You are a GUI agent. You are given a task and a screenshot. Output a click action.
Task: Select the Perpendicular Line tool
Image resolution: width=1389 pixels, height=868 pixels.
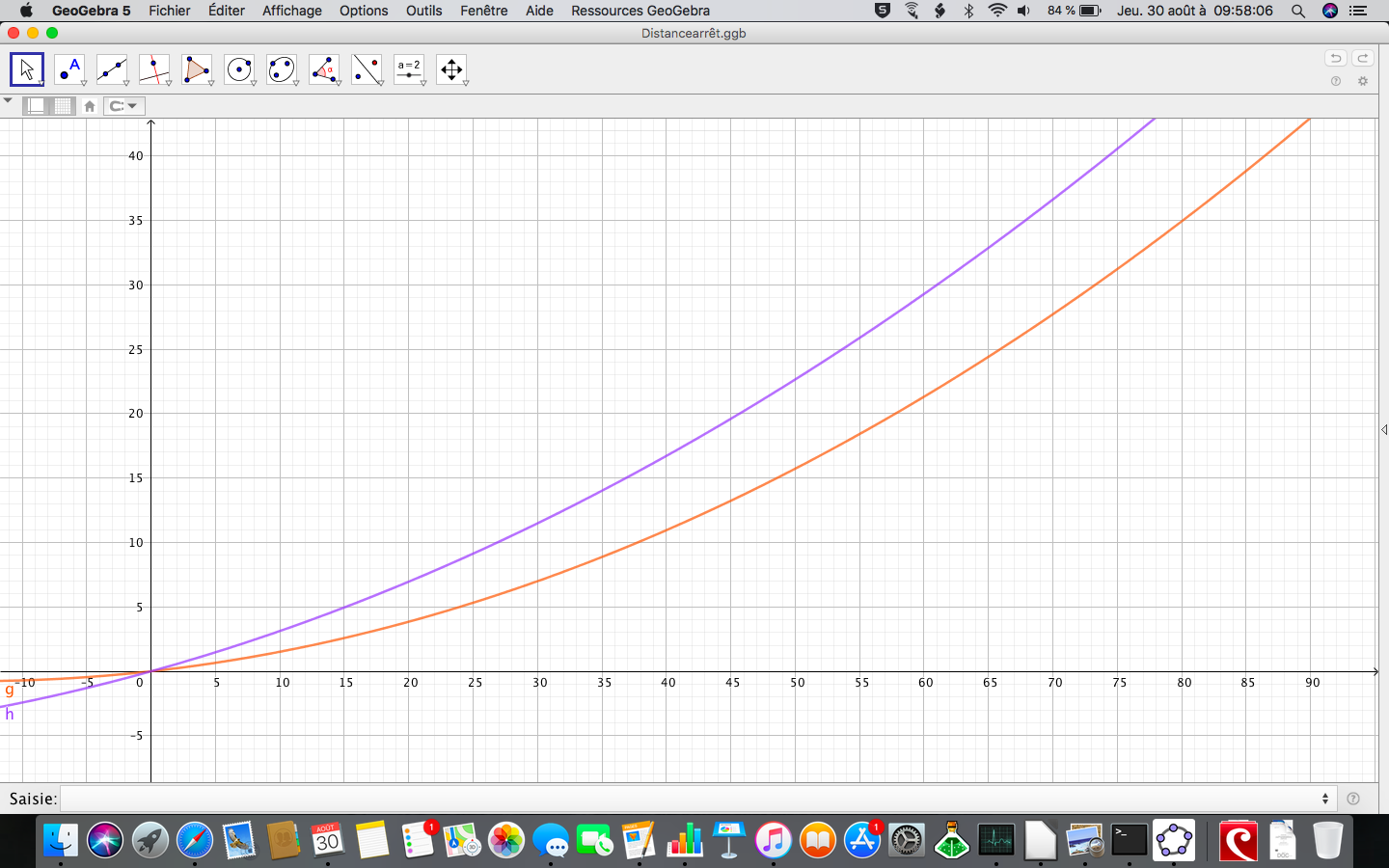(x=154, y=69)
